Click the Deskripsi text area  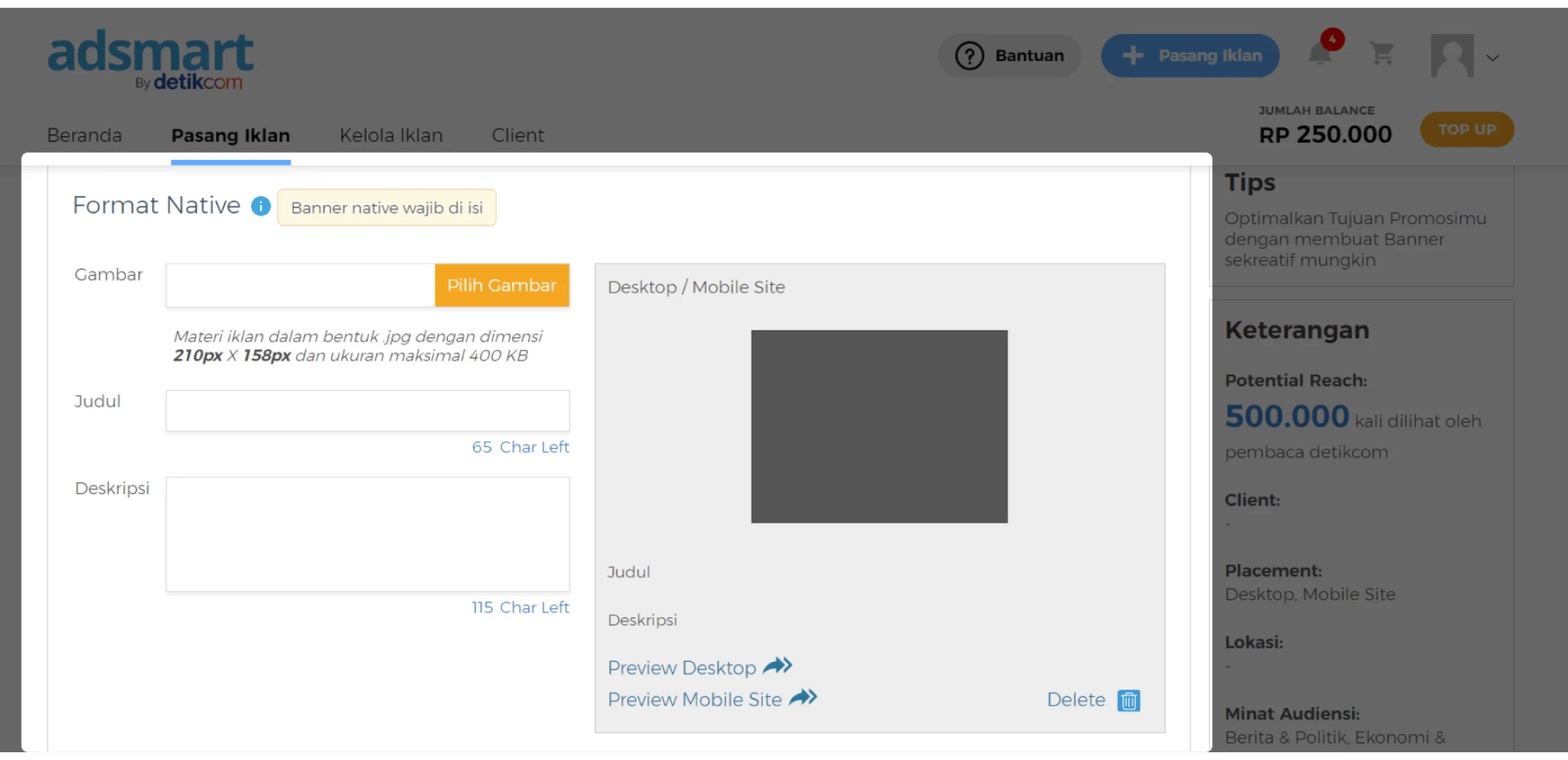(367, 534)
